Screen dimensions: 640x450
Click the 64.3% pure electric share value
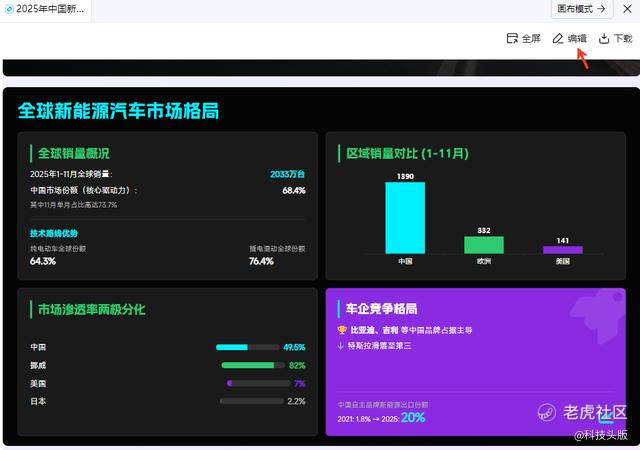pyautogui.click(x=43, y=261)
